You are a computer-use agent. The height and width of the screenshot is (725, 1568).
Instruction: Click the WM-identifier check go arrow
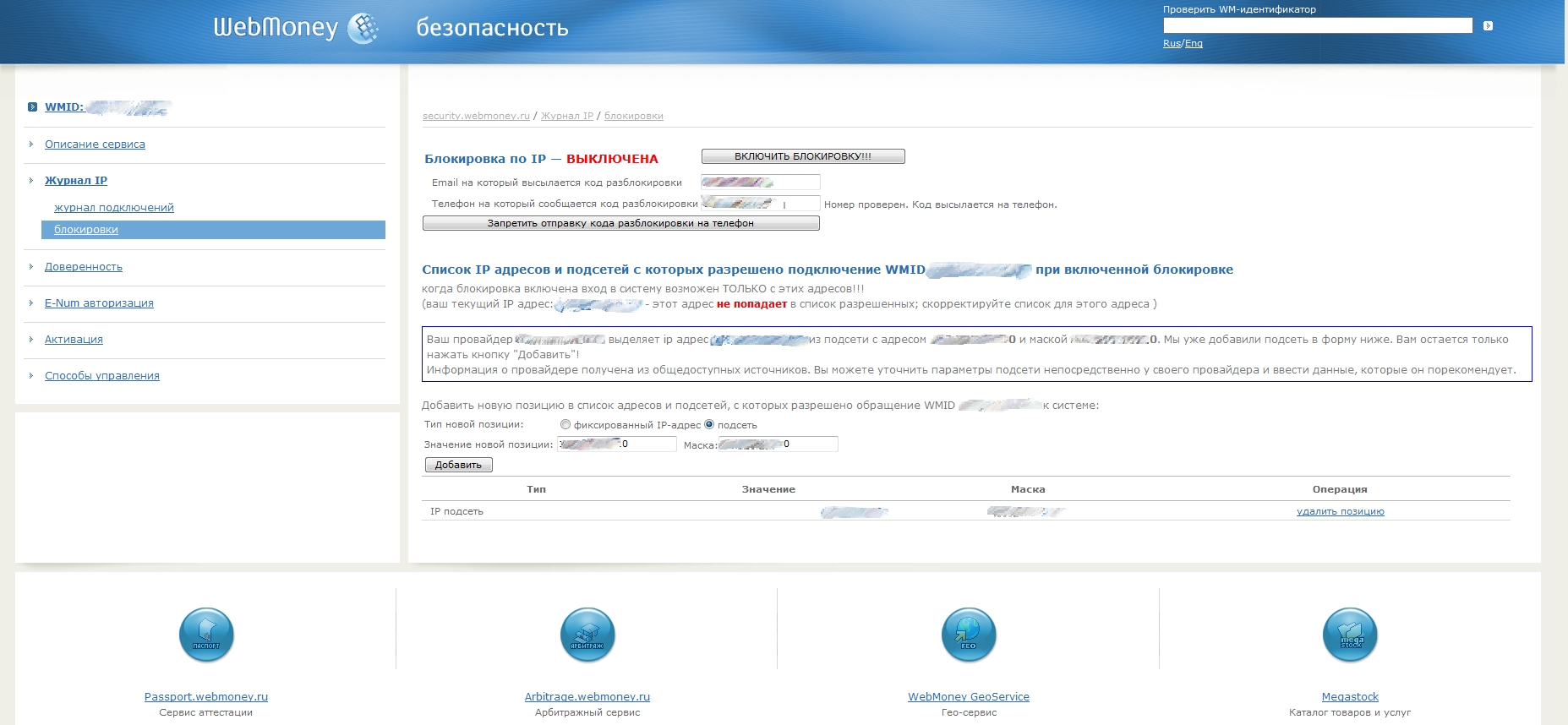click(x=1488, y=26)
